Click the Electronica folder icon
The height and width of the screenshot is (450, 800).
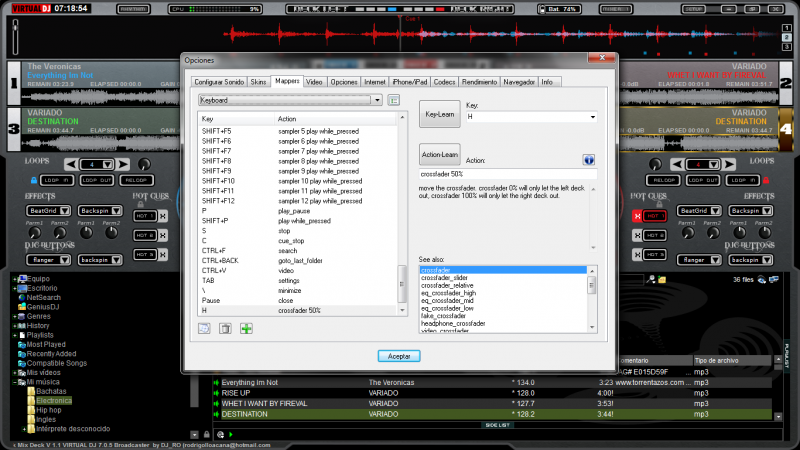(x=30, y=400)
